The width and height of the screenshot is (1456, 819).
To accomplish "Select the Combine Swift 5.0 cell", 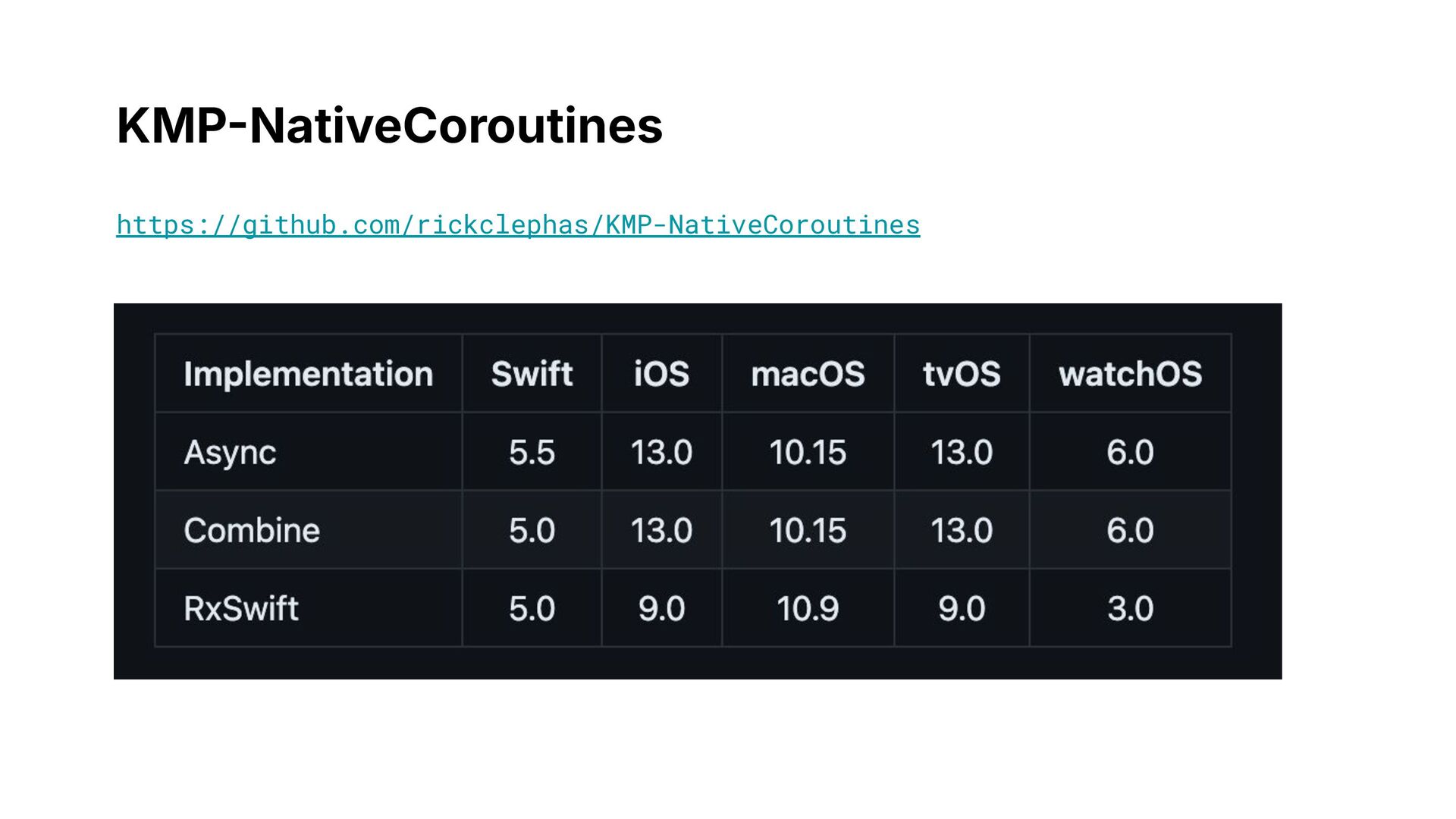I will click(x=532, y=530).
